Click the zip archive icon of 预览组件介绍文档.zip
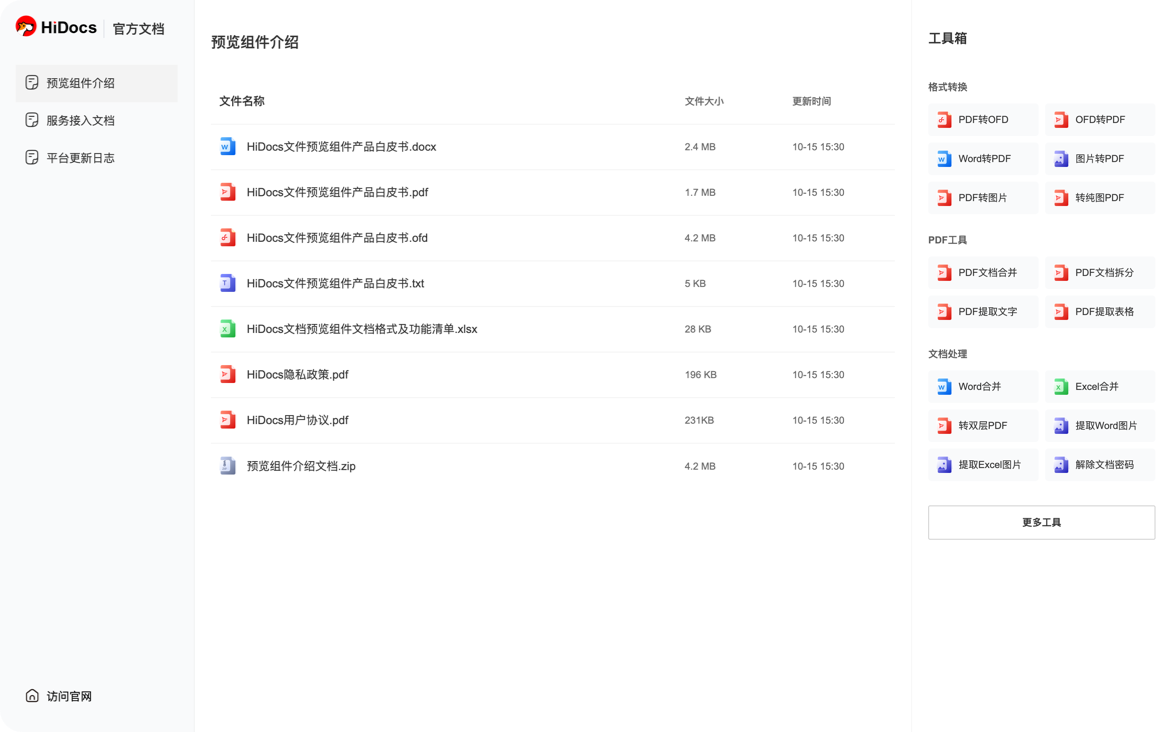Image resolution: width=1172 pixels, height=732 pixels. (228, 466)
